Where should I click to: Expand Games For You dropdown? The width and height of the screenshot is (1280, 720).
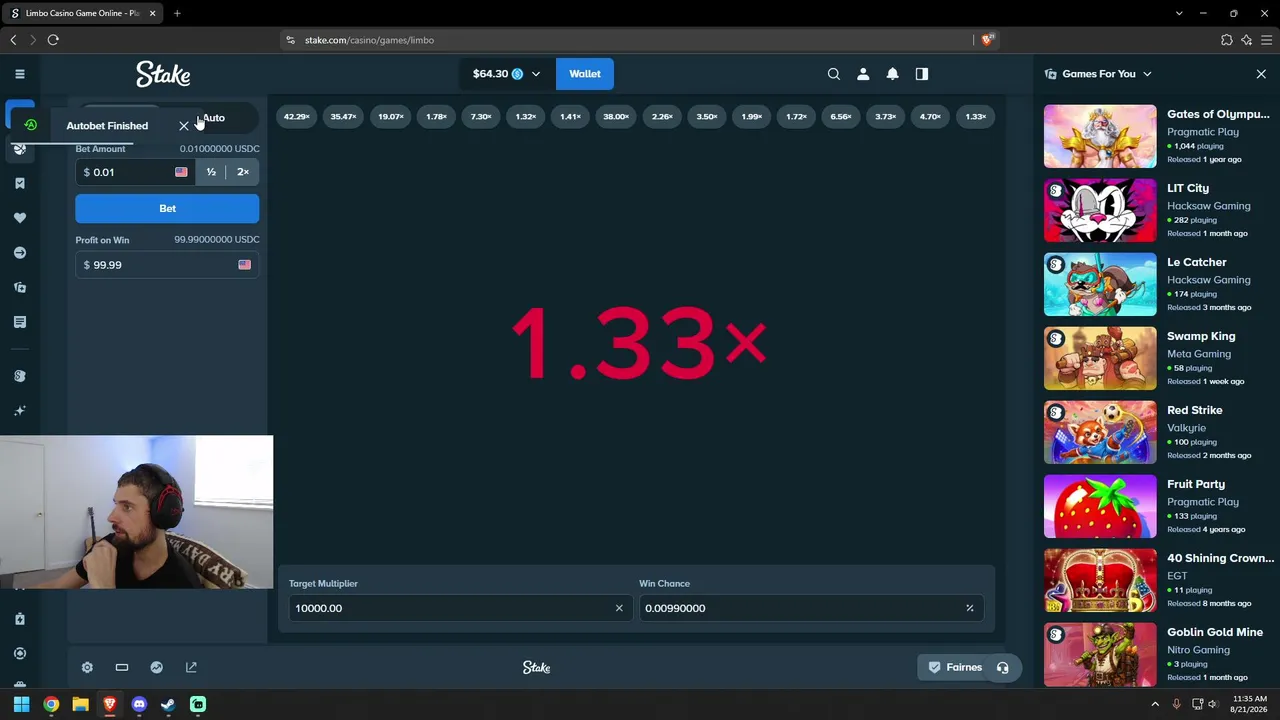pyautogui.click(x=1147, y=74)
